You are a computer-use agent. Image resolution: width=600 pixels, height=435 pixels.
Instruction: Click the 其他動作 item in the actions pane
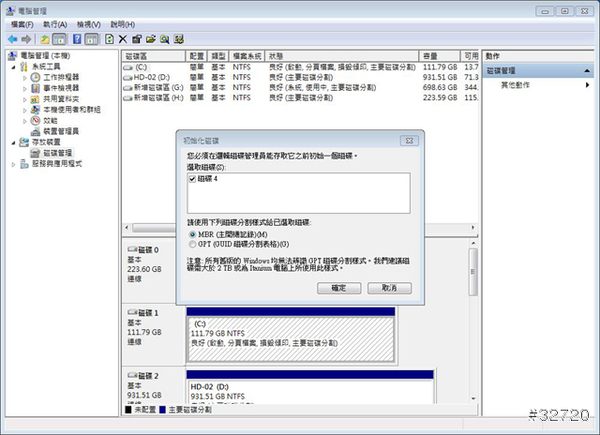coord(517,86)
